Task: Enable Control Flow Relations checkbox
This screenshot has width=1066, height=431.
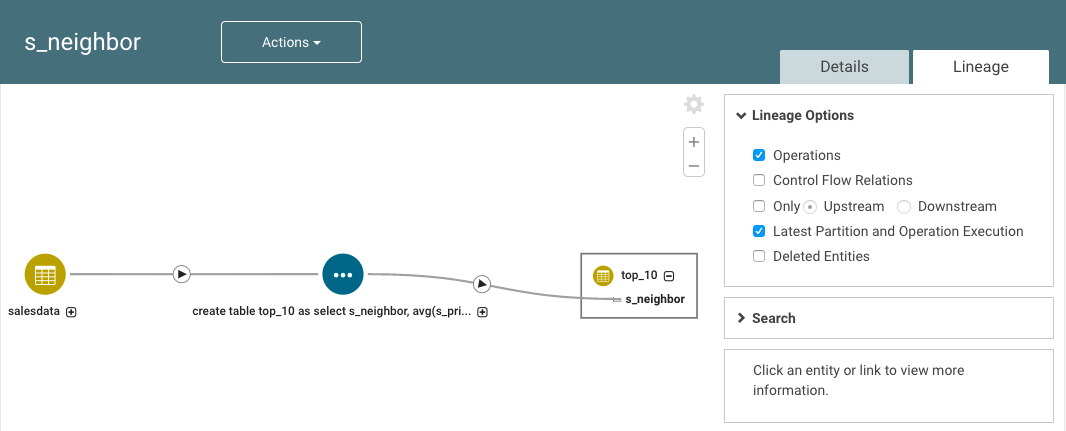Action: (x=759, y=180)
